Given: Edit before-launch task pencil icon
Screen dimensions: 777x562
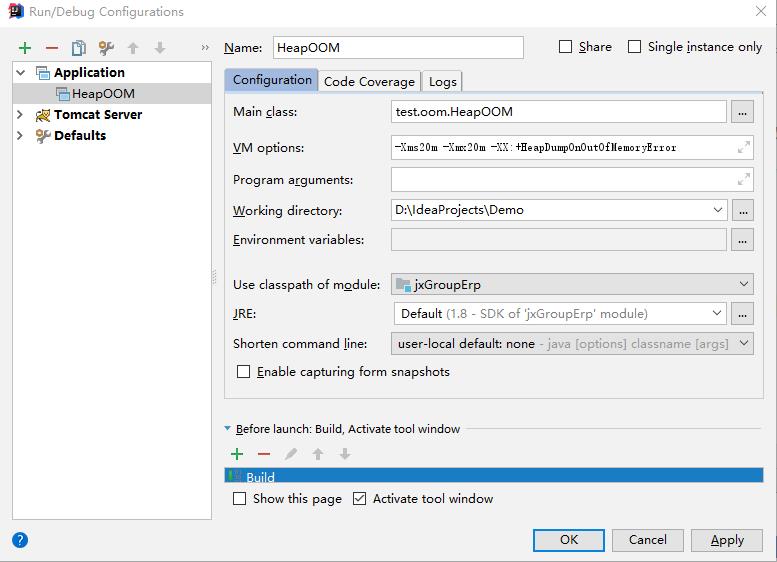Looking at the screenshot, I should point(291,454).
